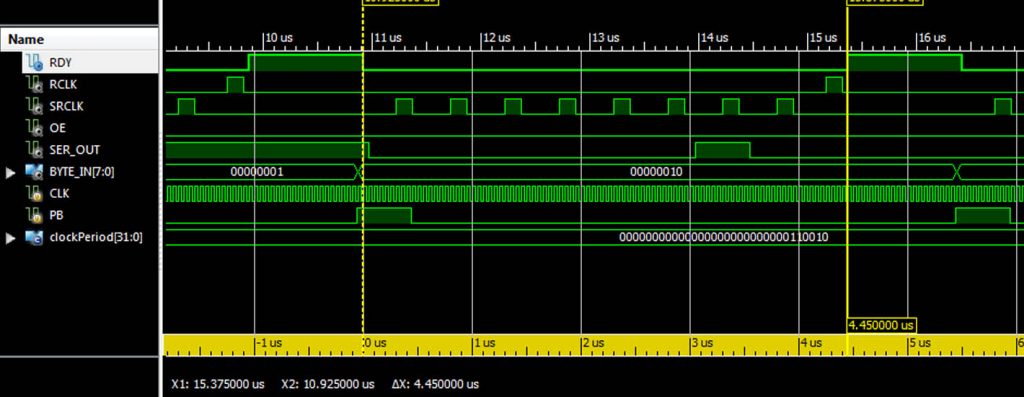
Task: Click the 4 us relative ruler label
Action: tap(812, 342)
